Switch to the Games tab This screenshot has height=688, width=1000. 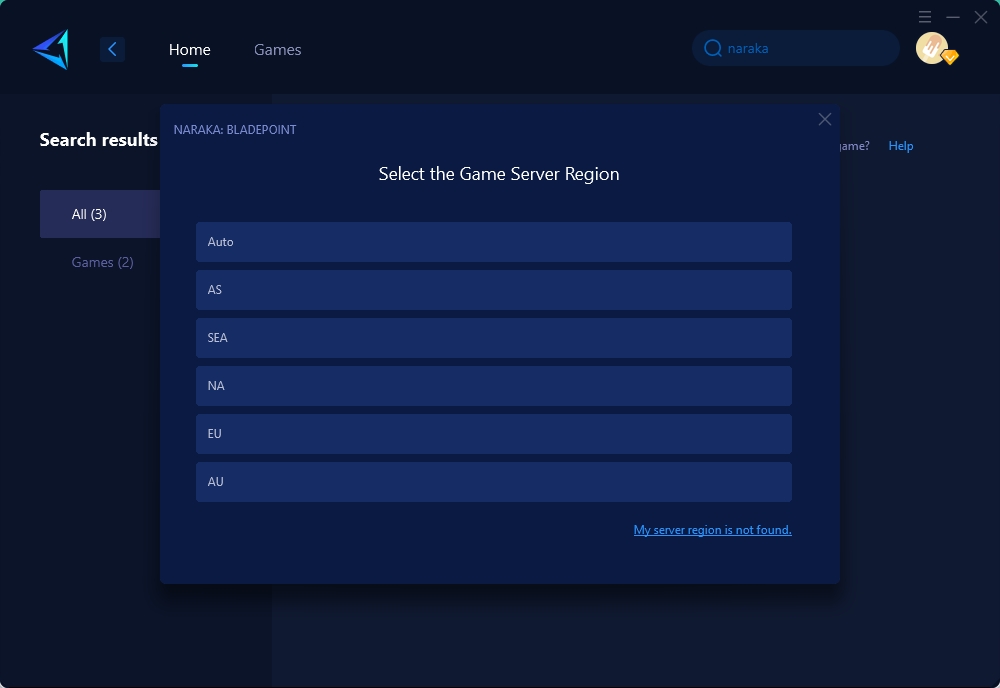(277, 49)
